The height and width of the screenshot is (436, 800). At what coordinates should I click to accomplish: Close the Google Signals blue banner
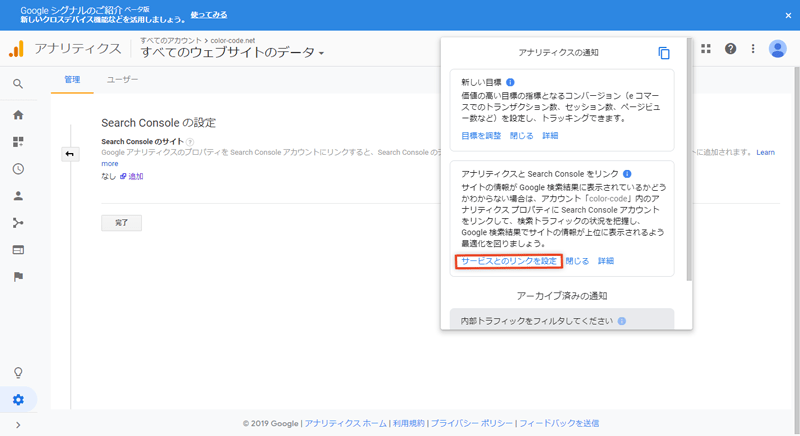pyautogui.click(x=788, y=15)
